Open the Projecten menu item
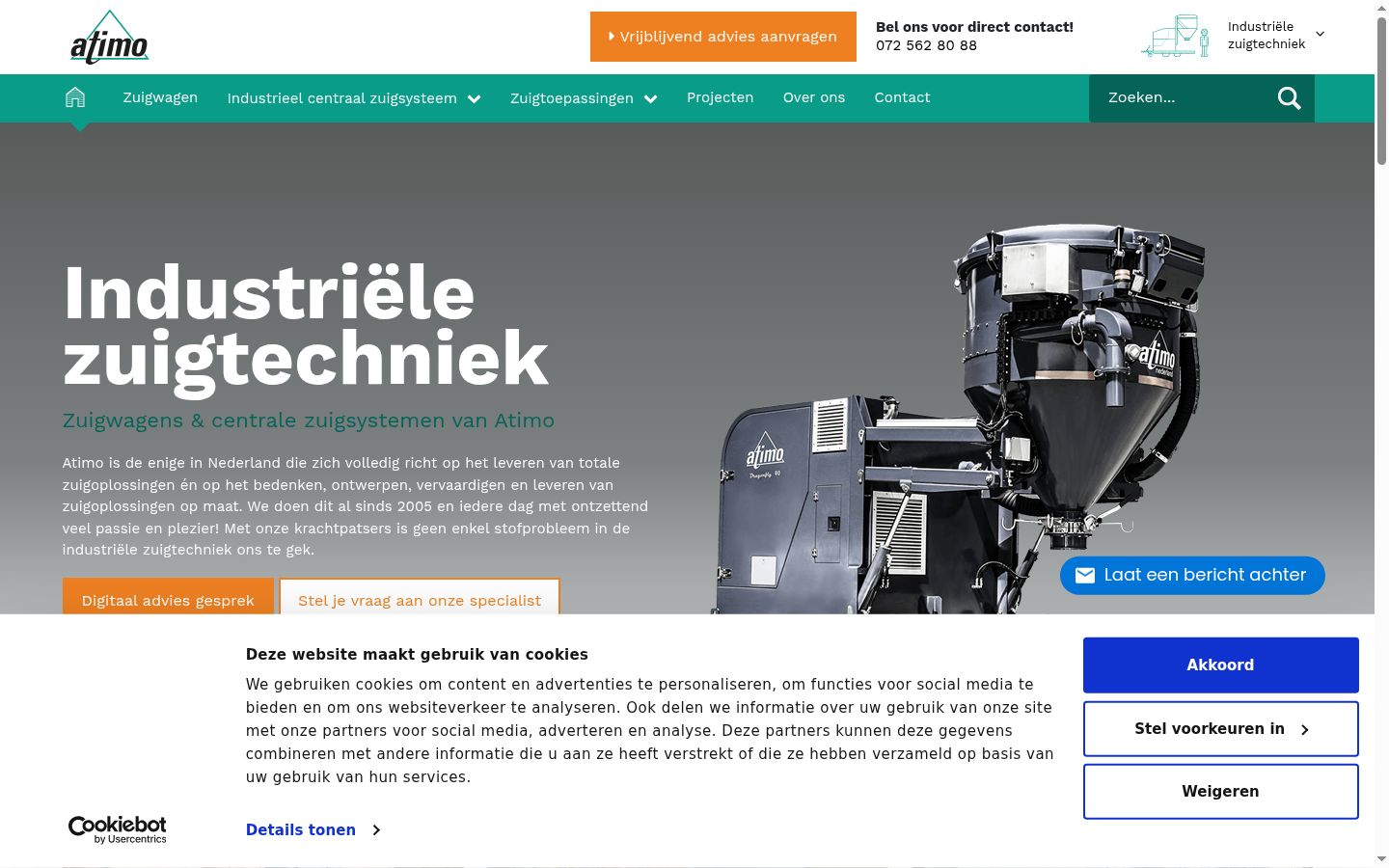 click(720, 97)
